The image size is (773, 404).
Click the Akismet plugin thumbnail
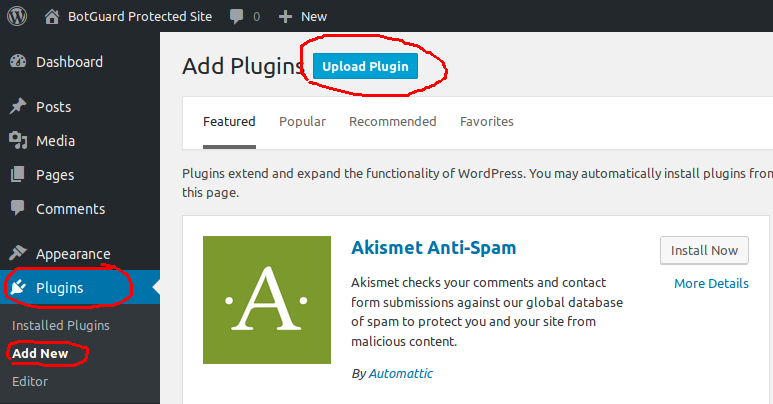(267, 300)
